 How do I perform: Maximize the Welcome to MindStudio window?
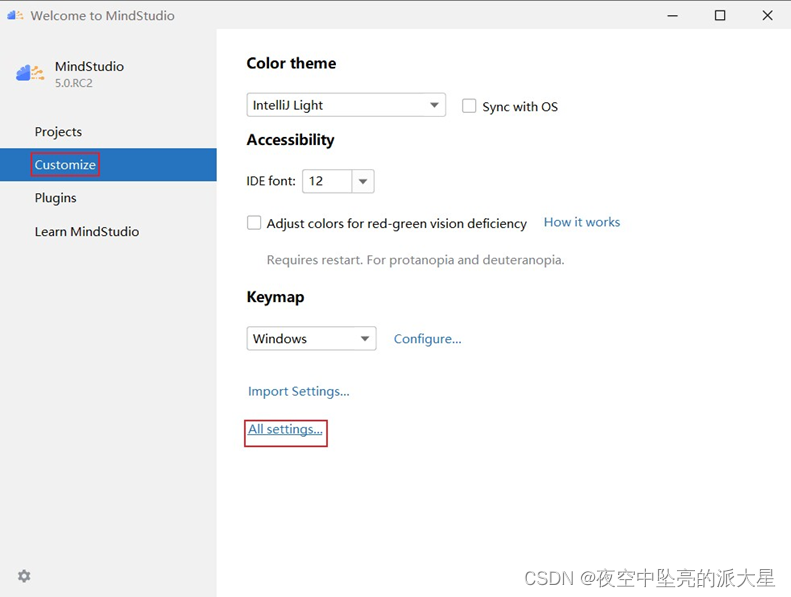pyautogui.click(x=720, y=16)
